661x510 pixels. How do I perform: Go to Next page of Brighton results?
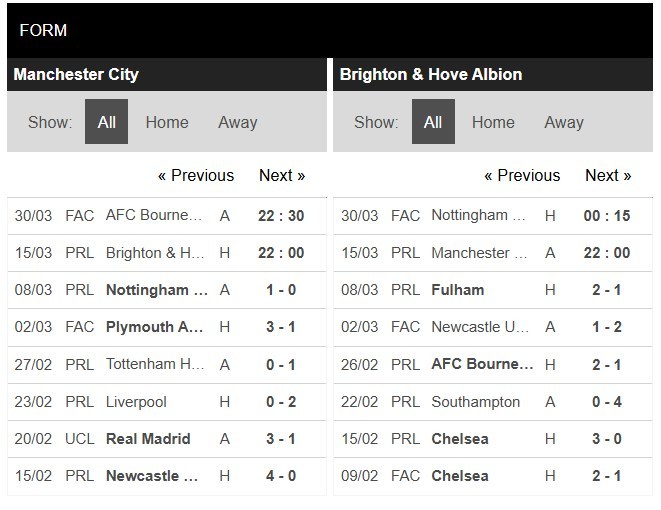(x=608, y=175)
